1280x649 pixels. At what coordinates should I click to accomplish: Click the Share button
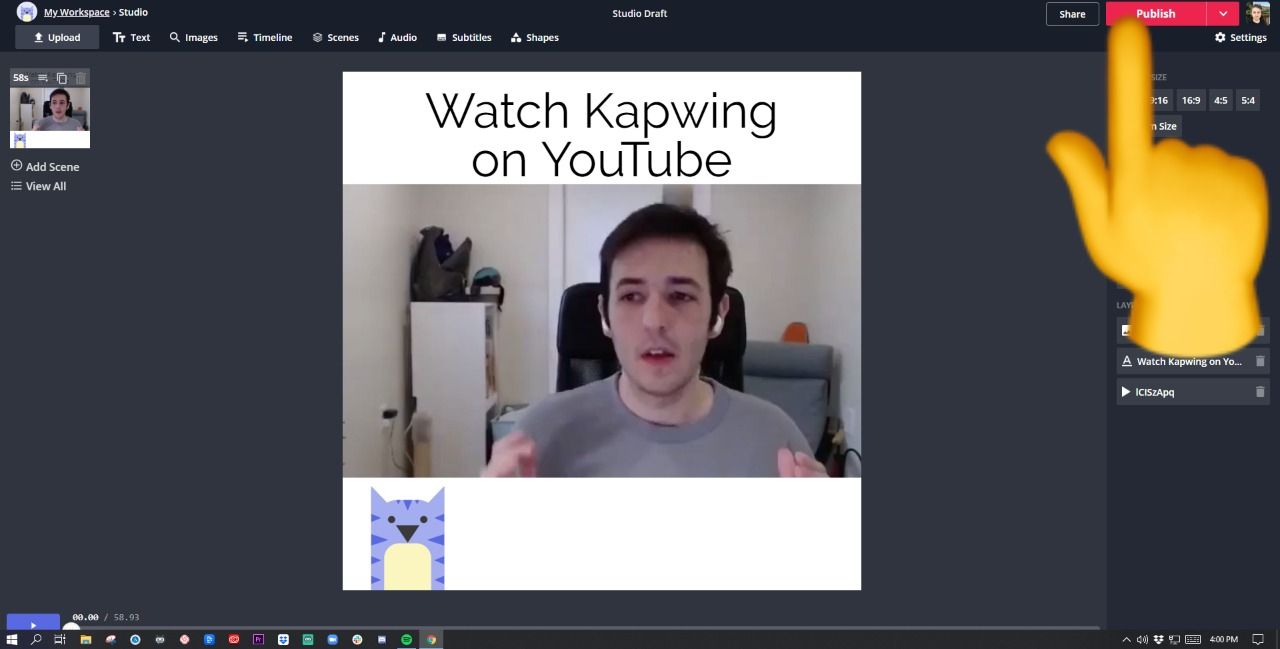tap(1072, 14)
